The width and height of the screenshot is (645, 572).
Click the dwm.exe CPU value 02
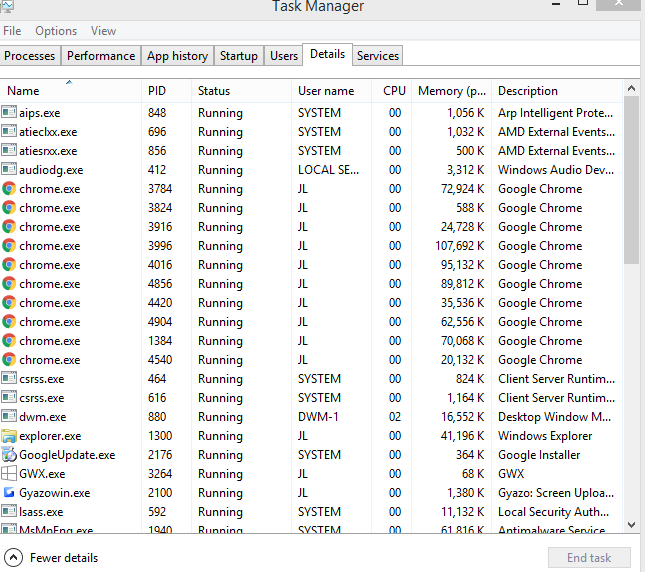395,417
